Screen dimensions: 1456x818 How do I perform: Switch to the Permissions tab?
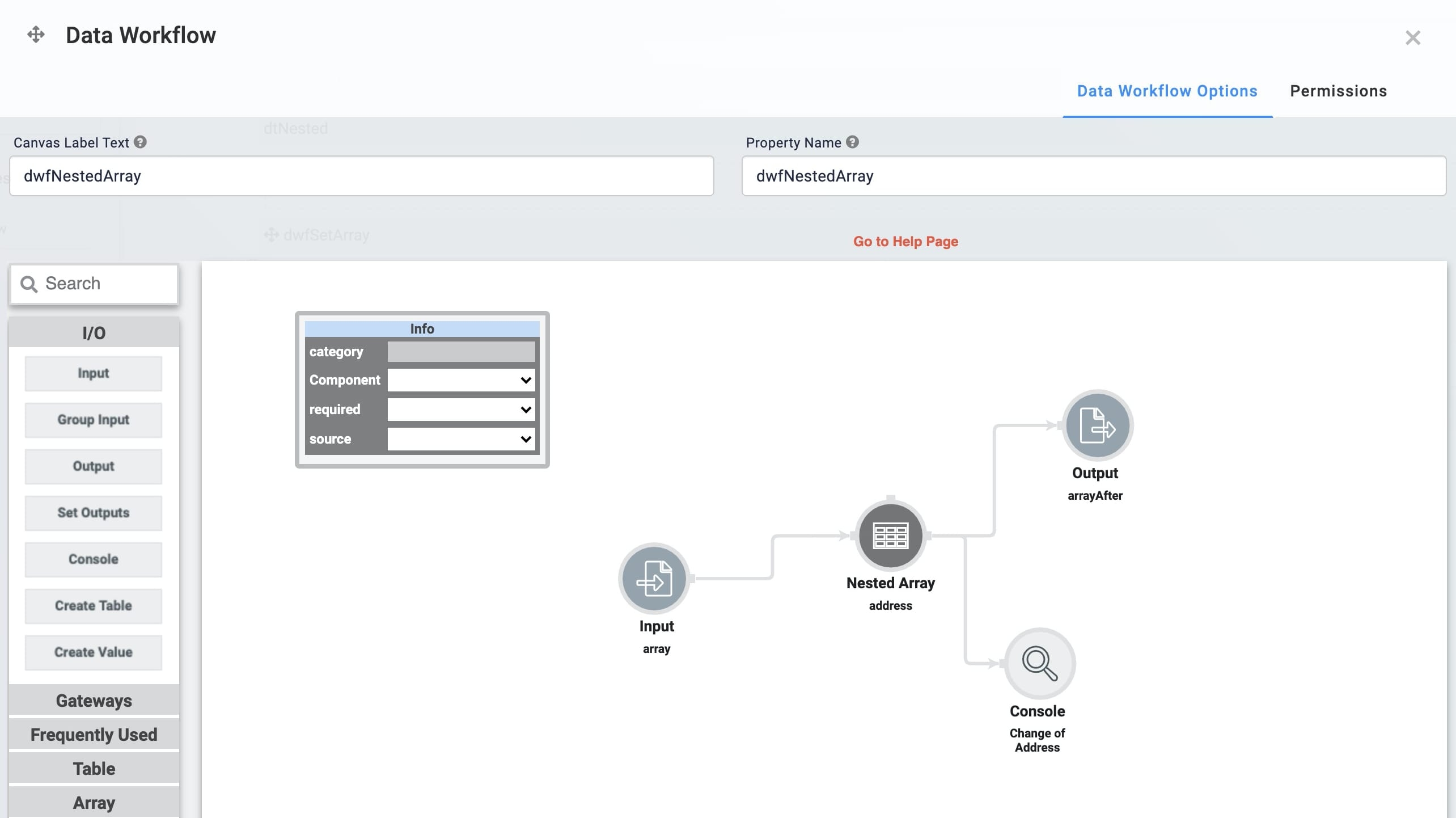click(x=1338, y=91)
